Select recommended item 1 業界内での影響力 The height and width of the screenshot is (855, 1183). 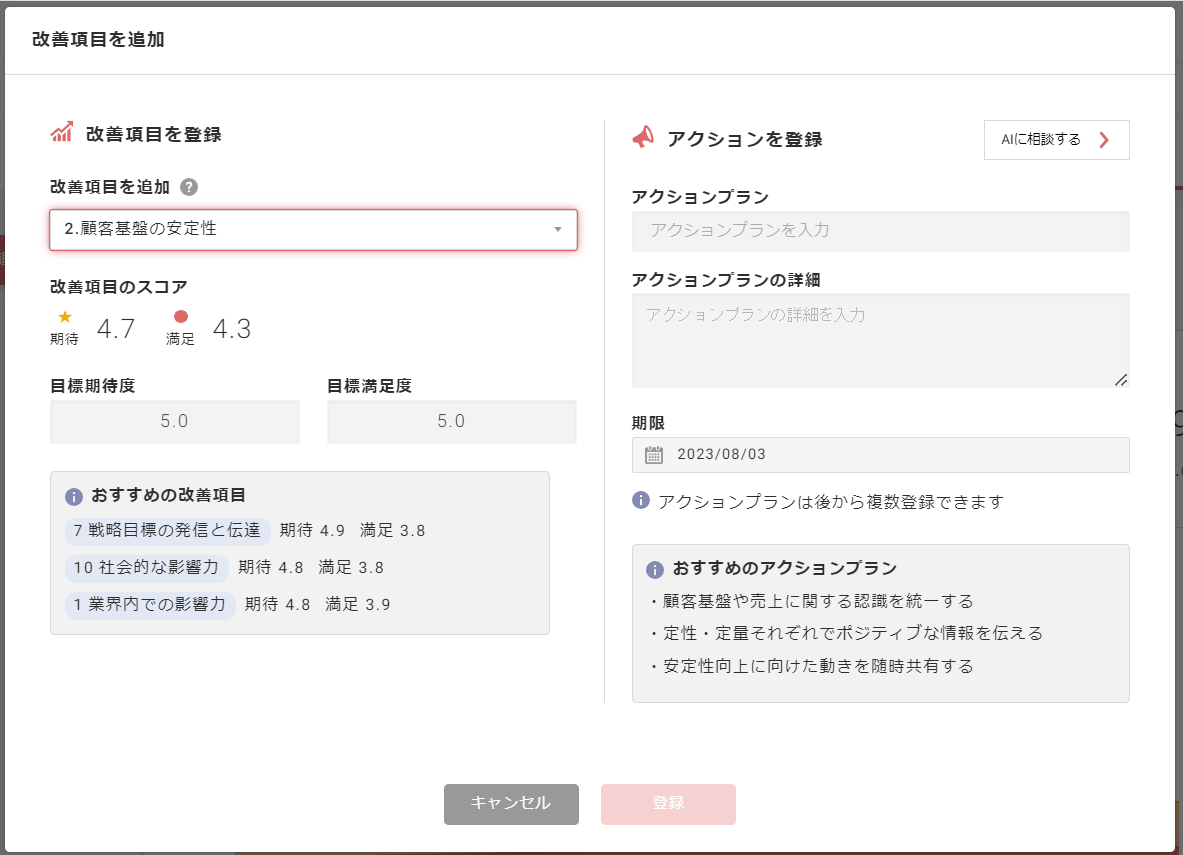click(150, 605)
